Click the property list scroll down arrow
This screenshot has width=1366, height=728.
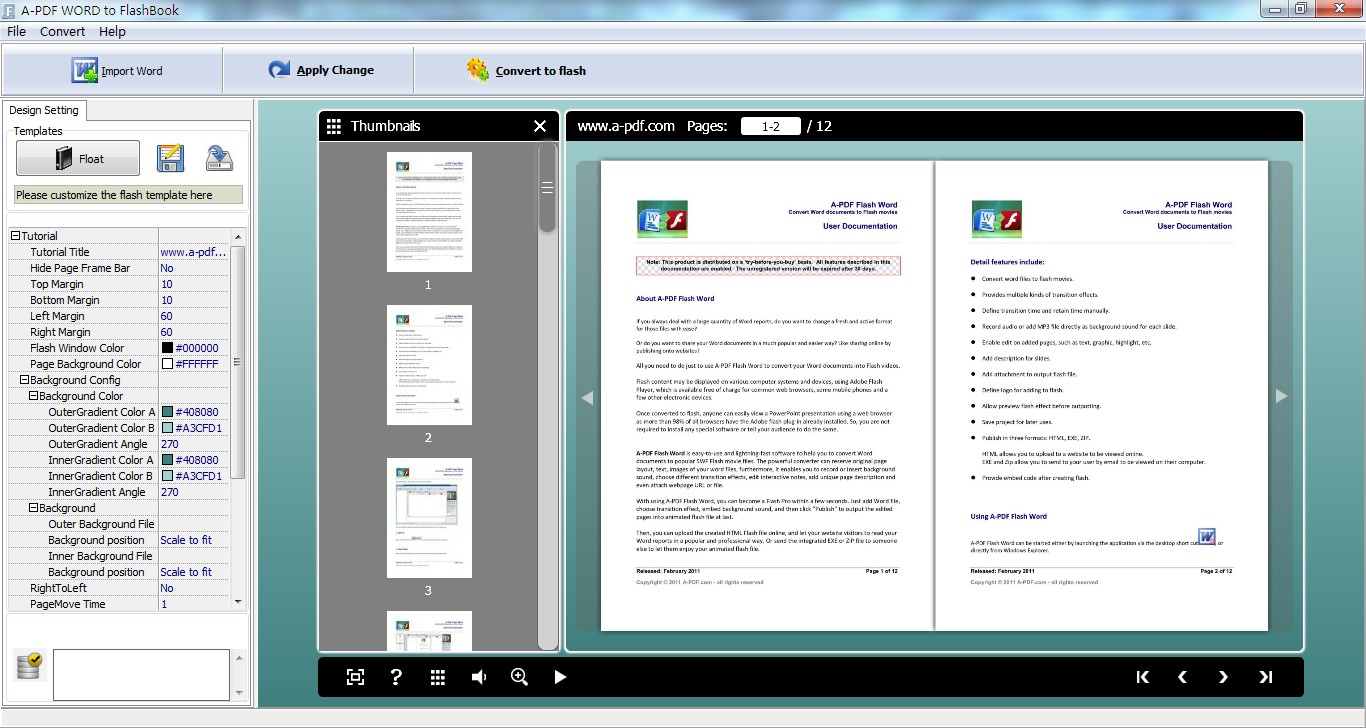pos(238,602)
